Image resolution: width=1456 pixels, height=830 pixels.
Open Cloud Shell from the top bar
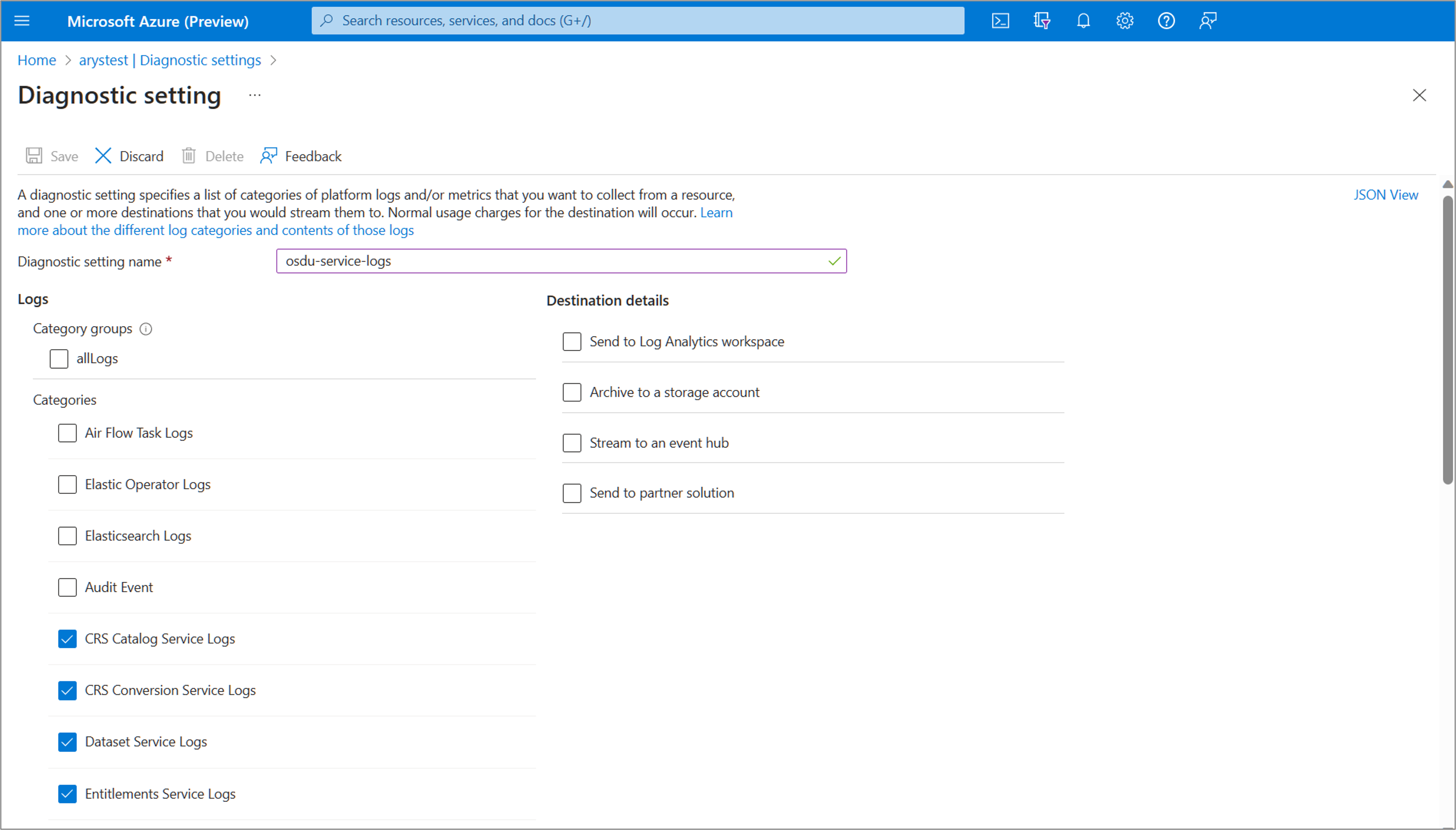(x=1000, y=21)
